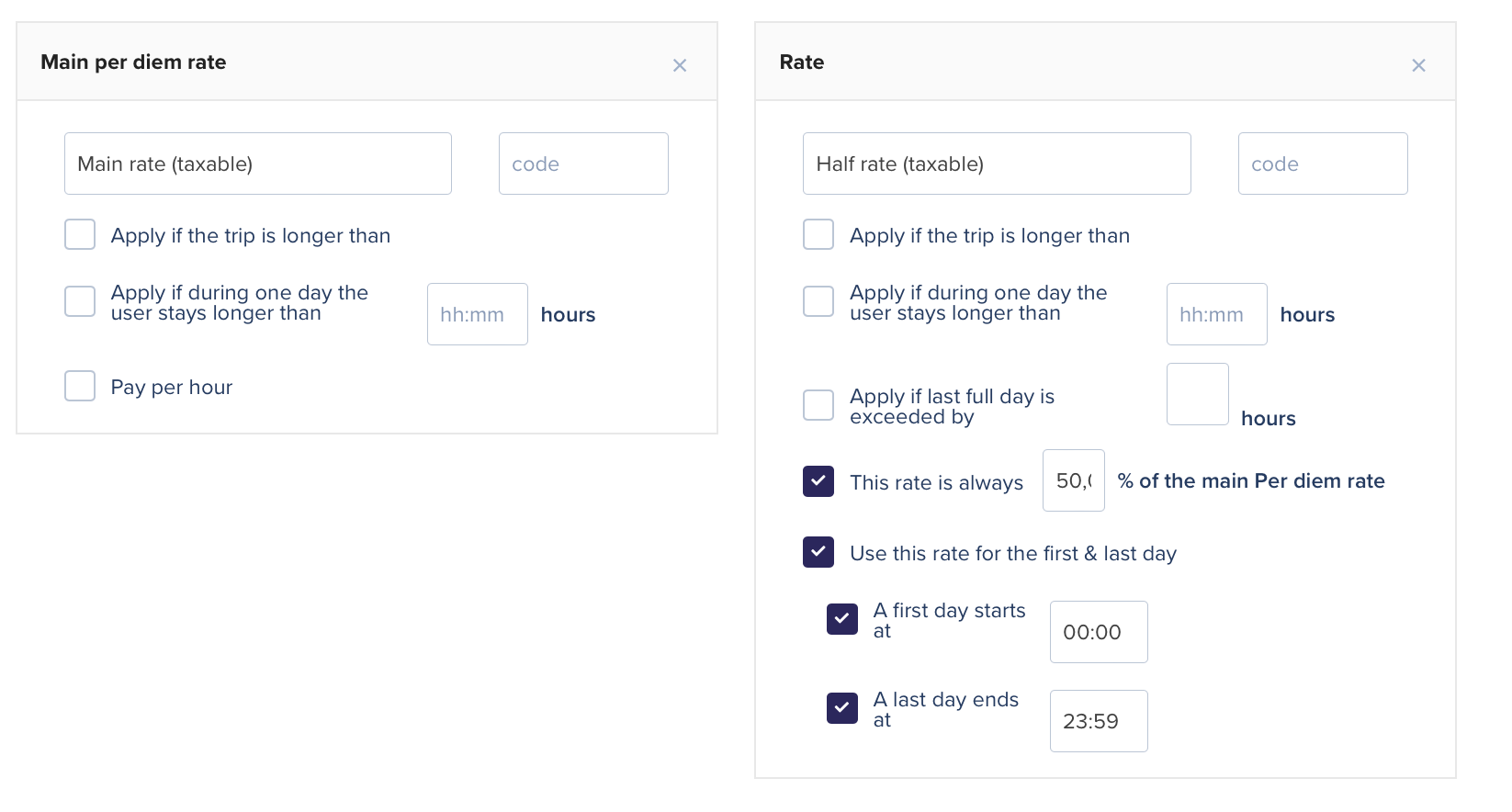
Task: Uncheck 'A first day starts at' checkbox
Action: coord(841,619)
